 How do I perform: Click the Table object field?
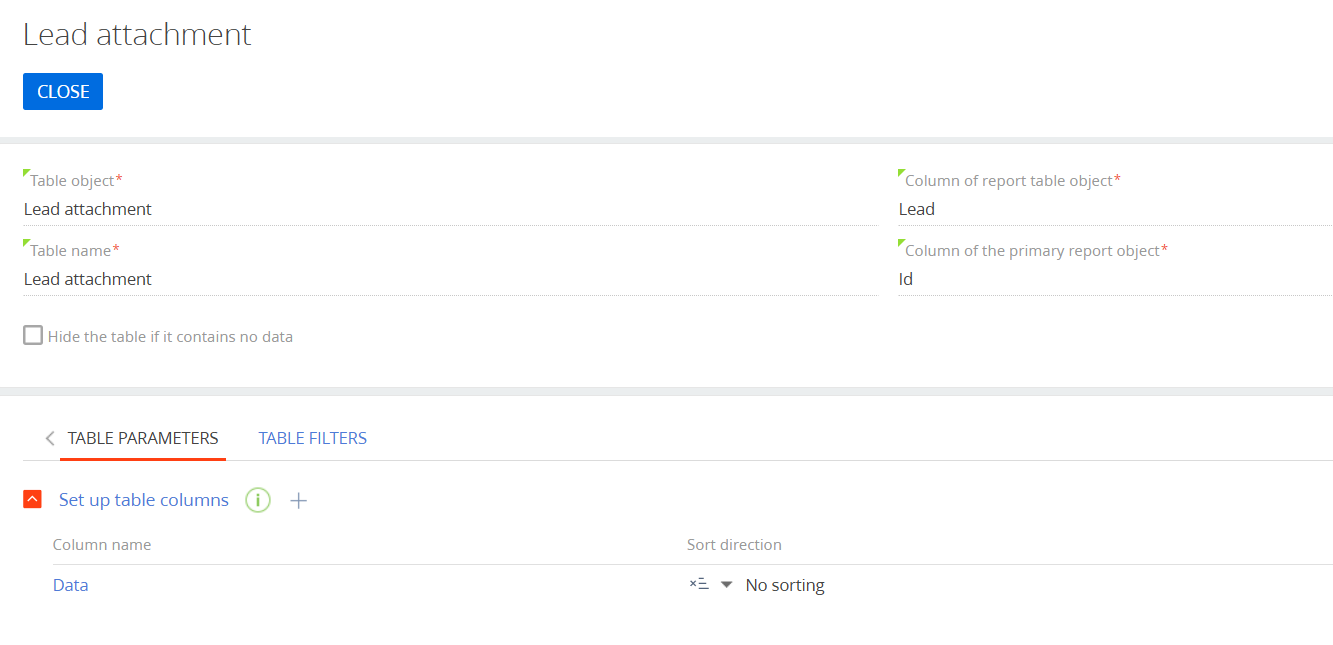(x=450, y=209)
